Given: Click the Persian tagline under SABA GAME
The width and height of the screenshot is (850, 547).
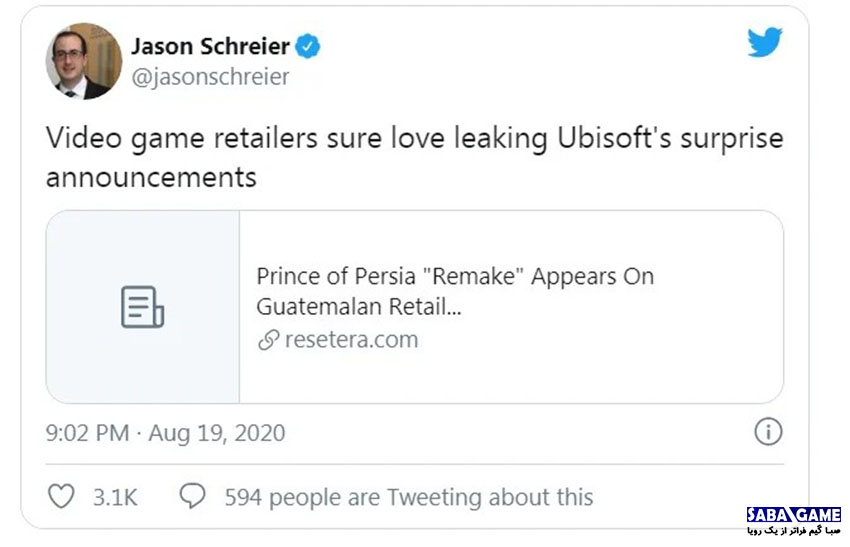Looking at the screenshot, I should coord(794,531).
